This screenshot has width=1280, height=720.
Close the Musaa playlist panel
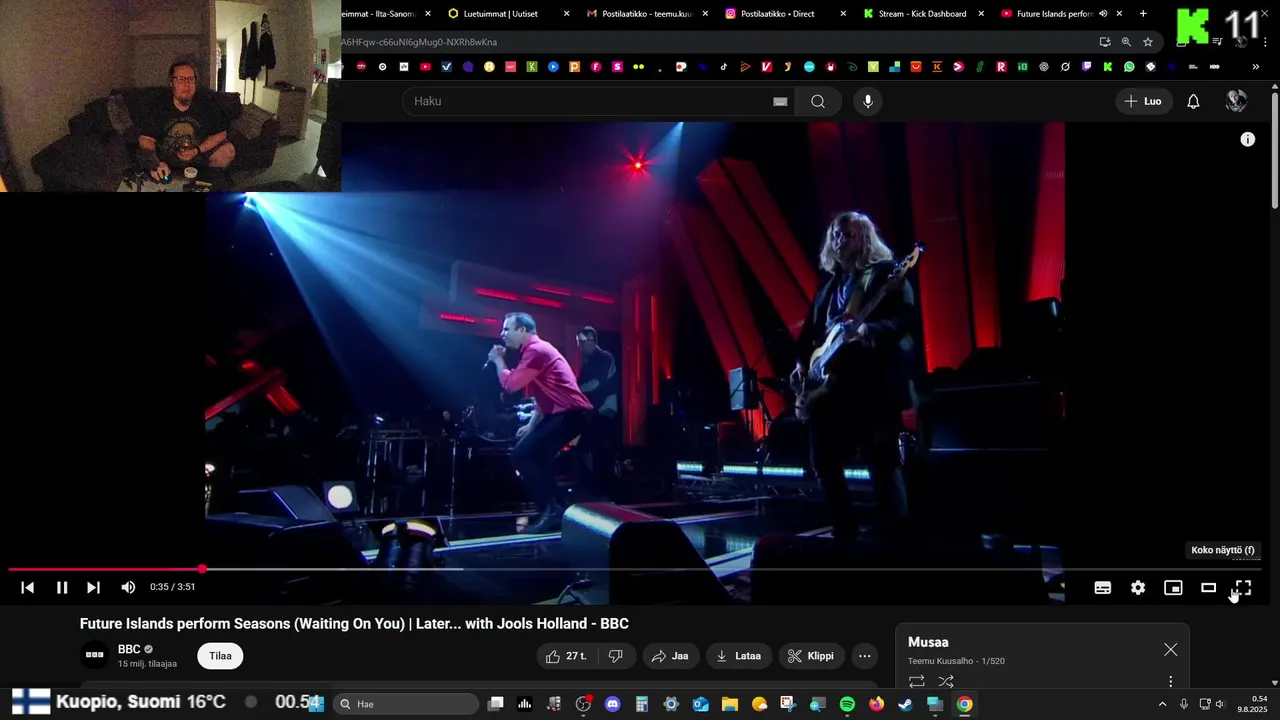(1171, 650)
